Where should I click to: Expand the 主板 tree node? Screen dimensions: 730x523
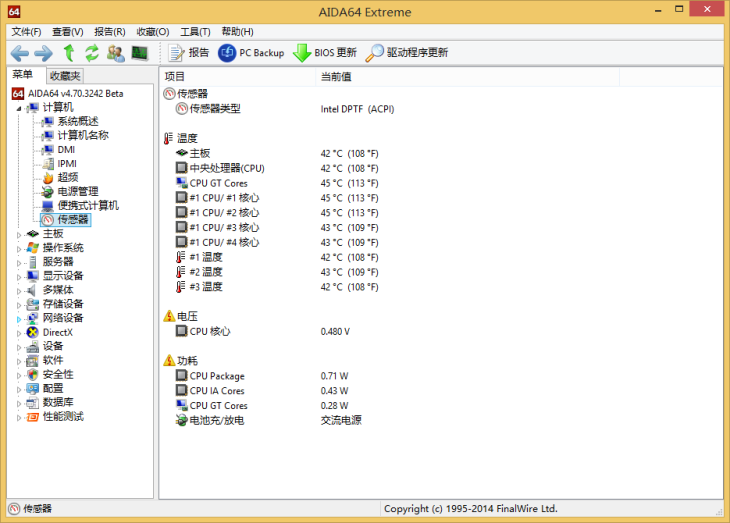click(19, 235)
